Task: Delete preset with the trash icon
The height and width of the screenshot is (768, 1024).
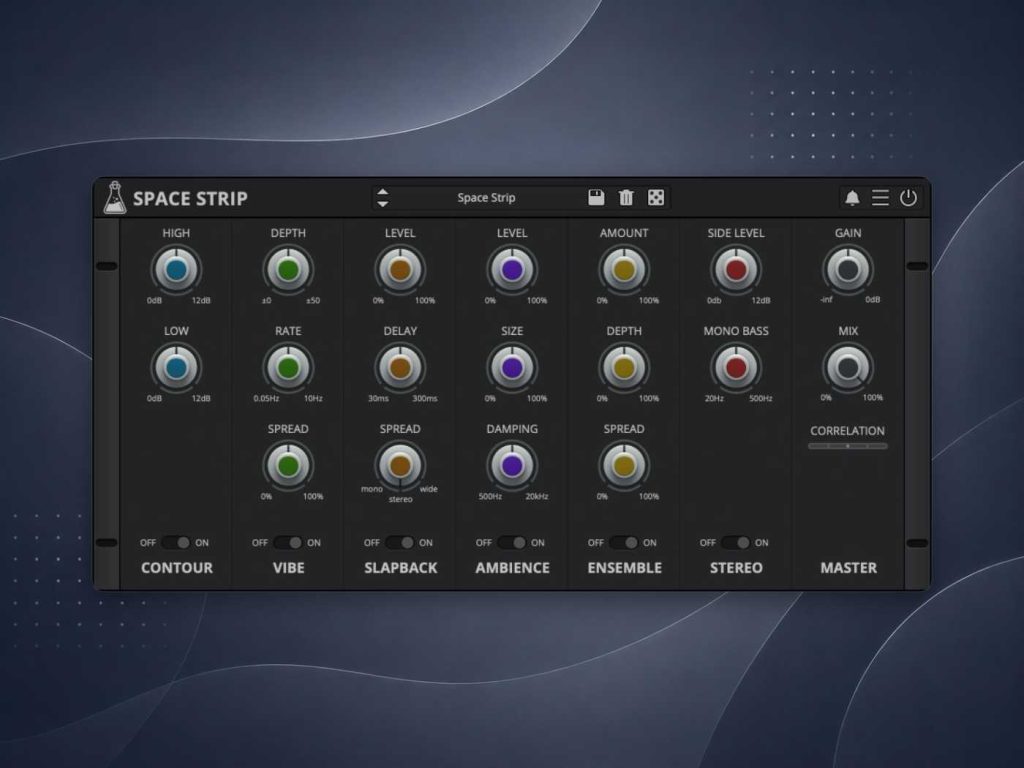Action: pos(626,197)
